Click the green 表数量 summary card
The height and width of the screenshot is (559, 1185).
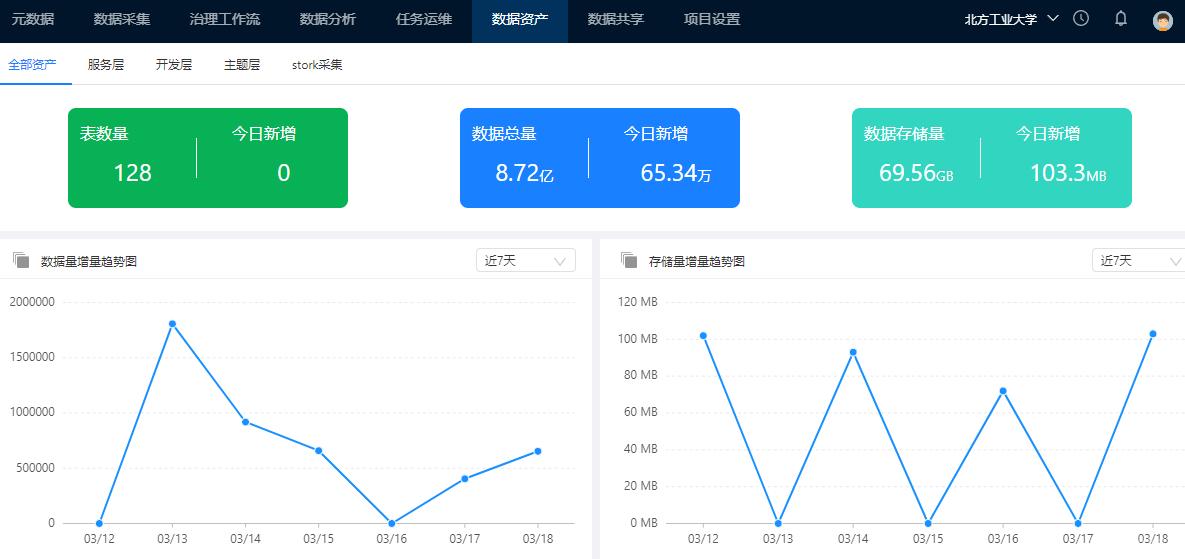coord(208,158)
